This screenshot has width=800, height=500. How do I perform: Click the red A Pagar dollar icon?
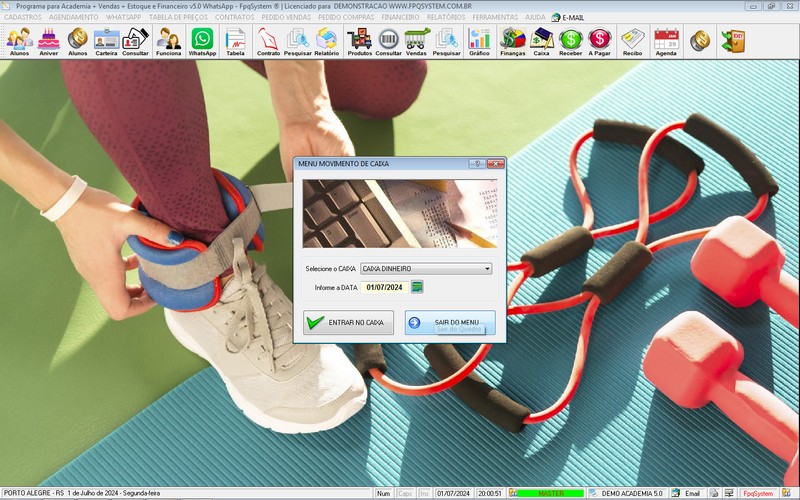[599, 42]
